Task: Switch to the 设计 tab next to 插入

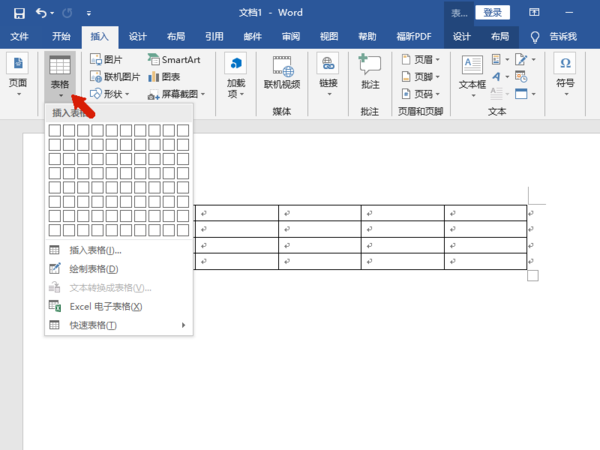Action: coord(138,36)
